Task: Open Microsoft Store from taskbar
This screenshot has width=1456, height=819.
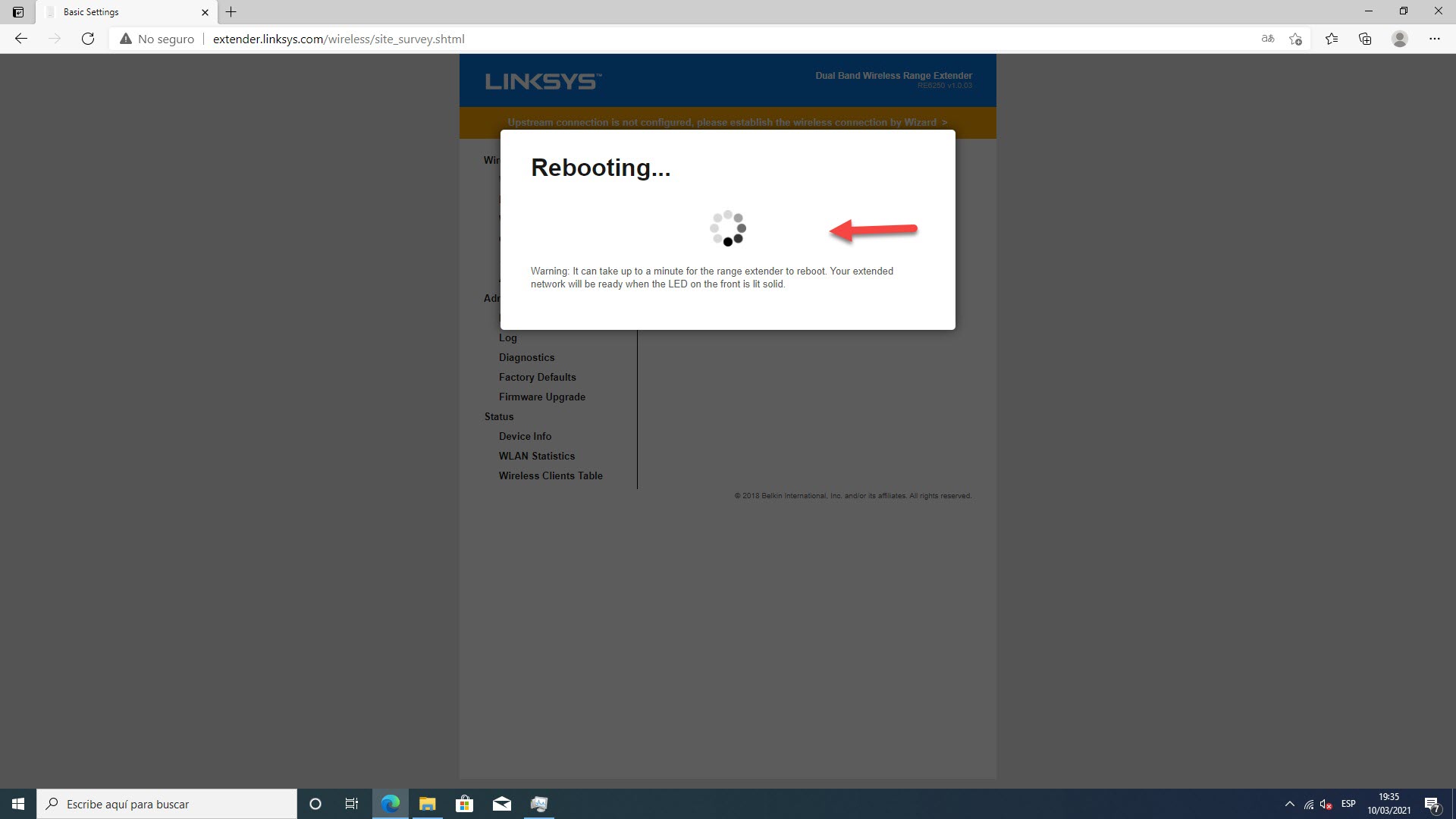Action: 464,804
